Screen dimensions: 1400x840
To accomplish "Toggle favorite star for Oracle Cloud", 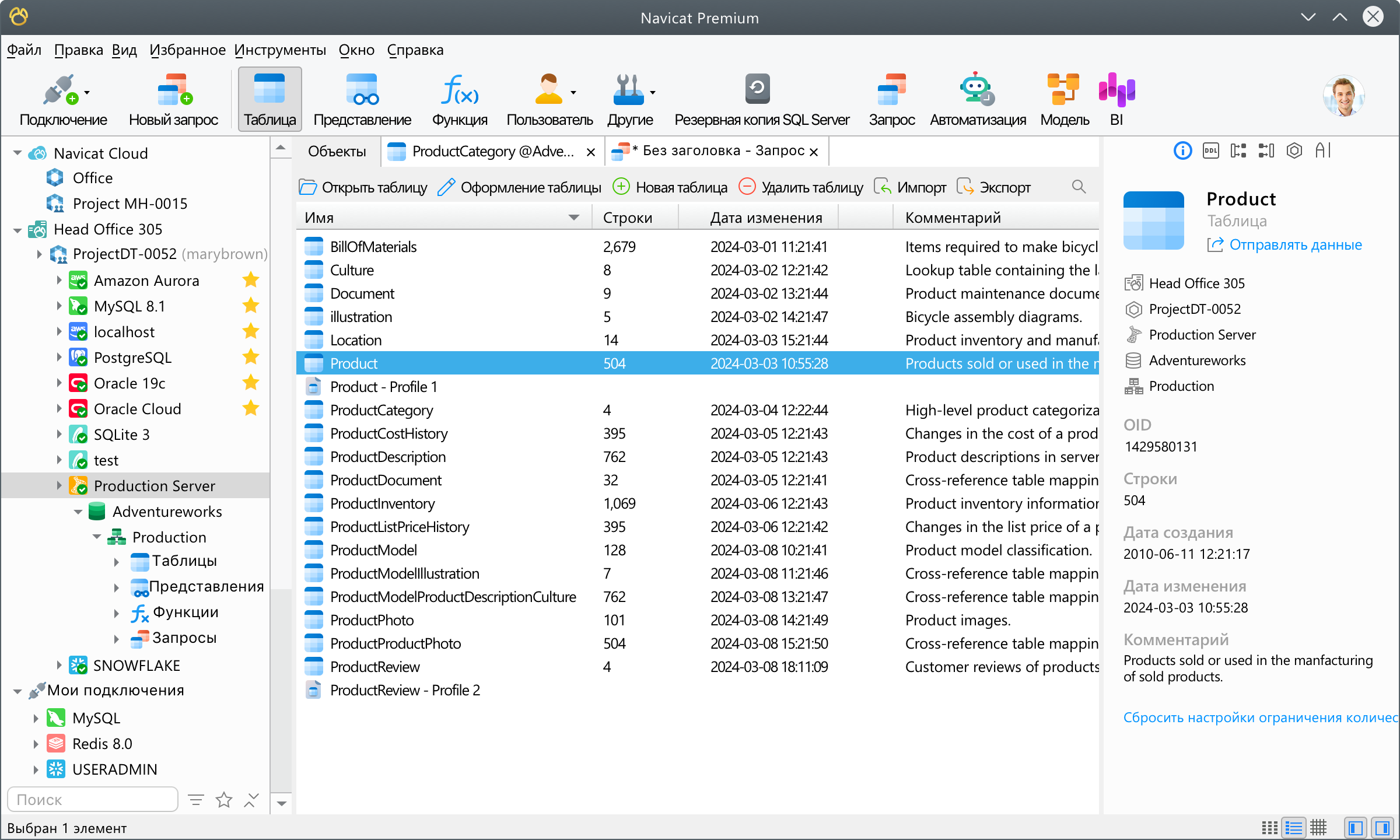I will [x=251, y=408].
